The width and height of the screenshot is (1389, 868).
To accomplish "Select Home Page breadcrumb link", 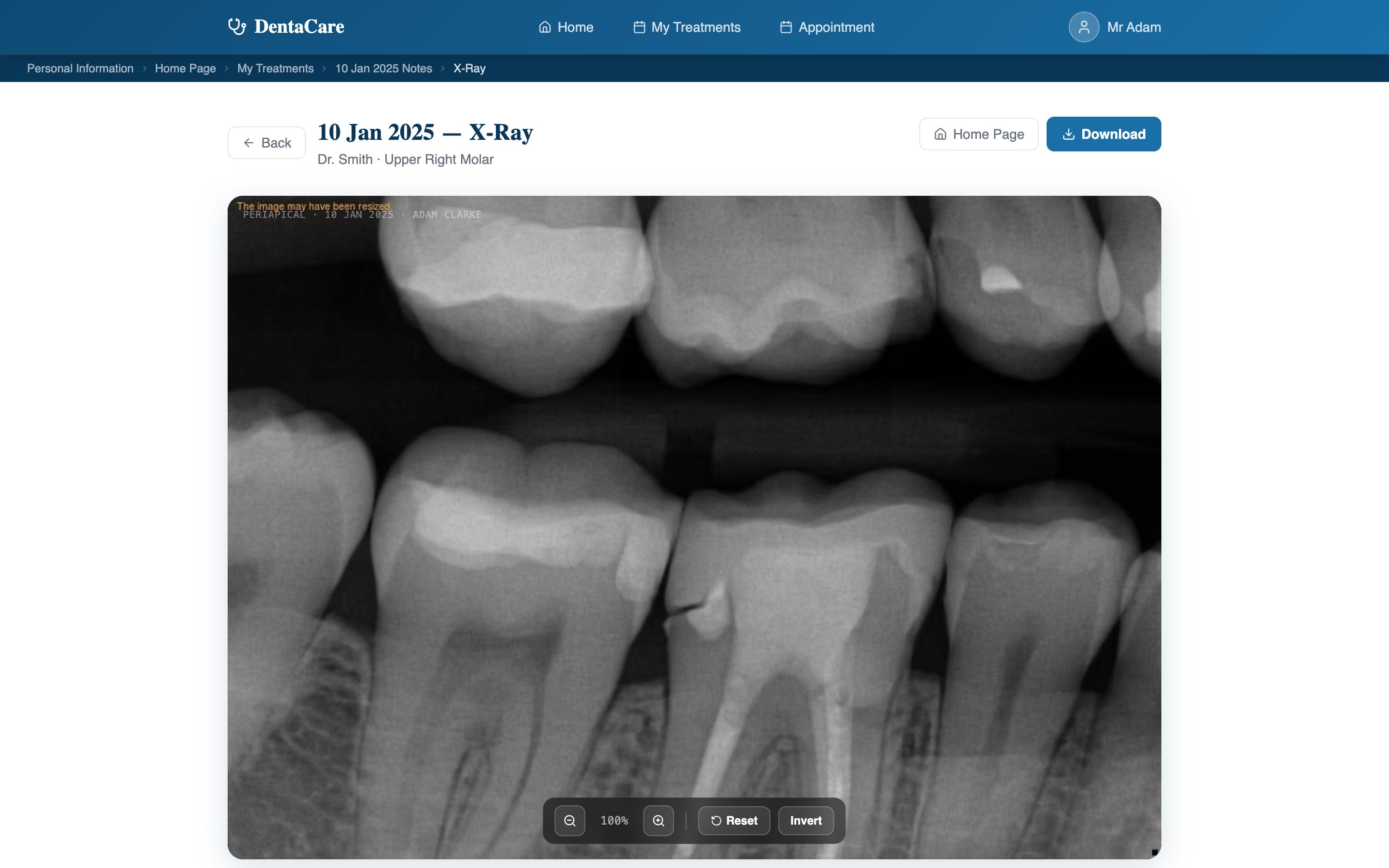I will (x=185, y=68).
